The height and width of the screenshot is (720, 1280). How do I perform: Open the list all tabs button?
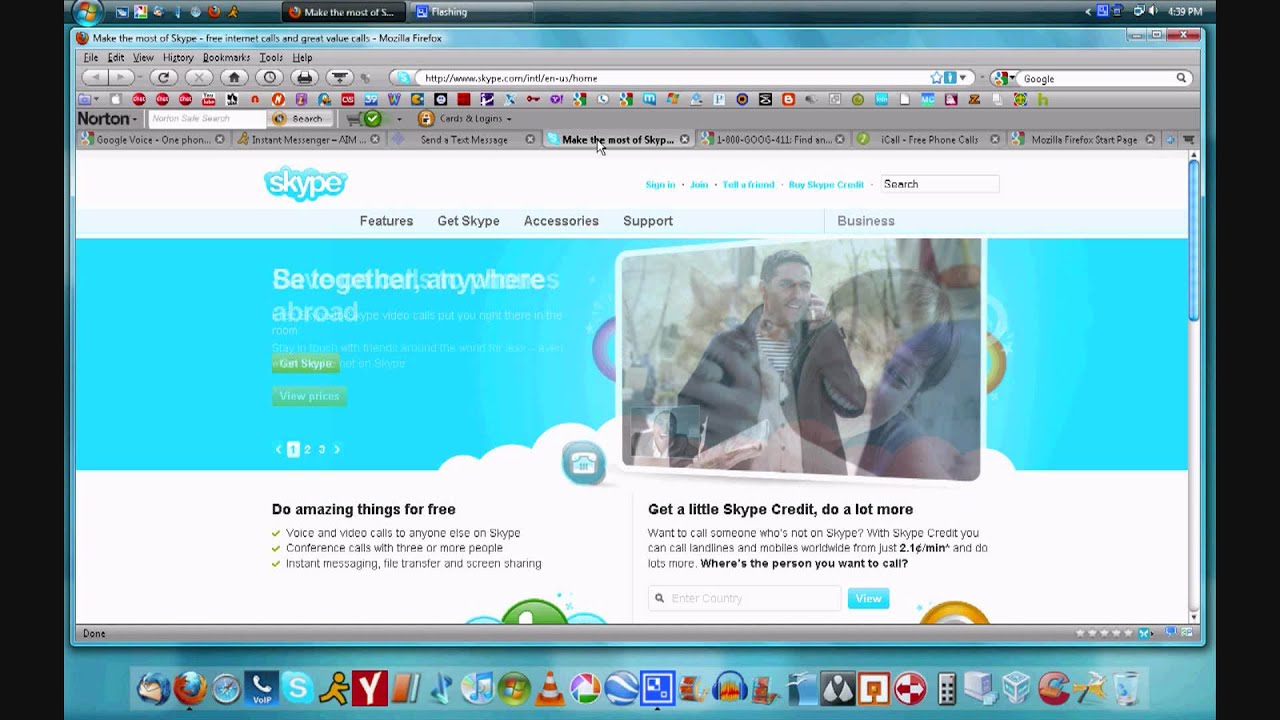click(x=1189, y=139)
